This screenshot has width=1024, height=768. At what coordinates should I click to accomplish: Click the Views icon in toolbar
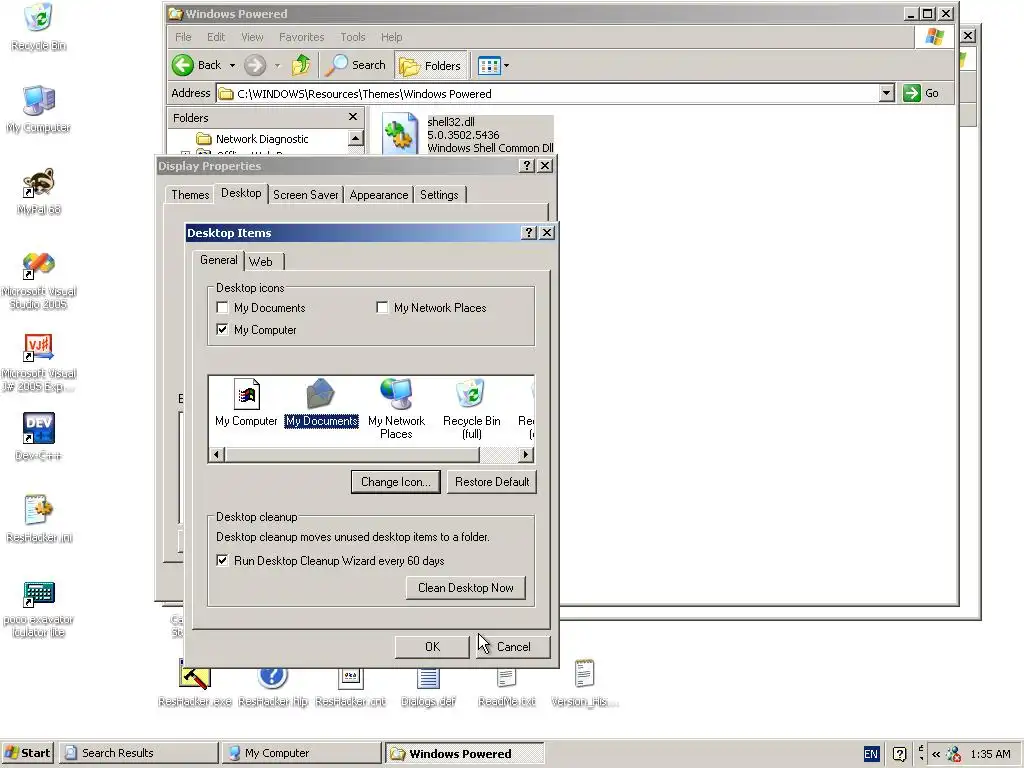(488, 65)
